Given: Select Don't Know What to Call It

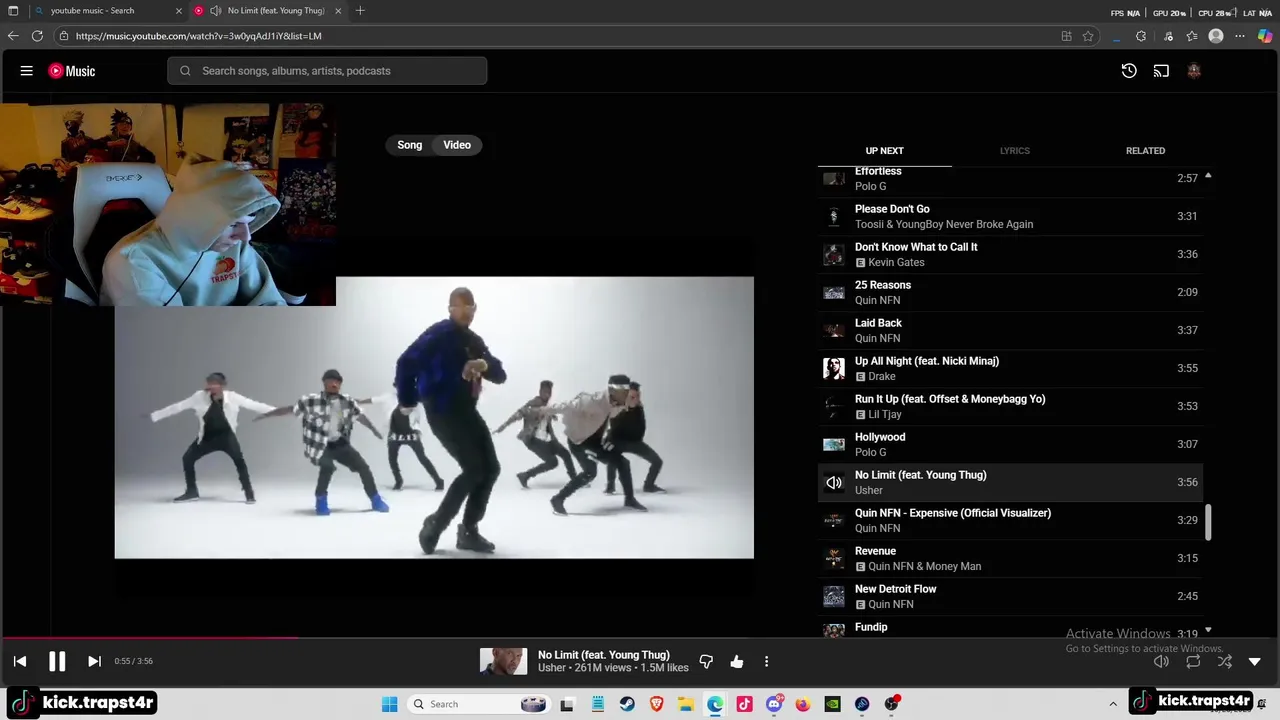Looking at the screenshot, I should click(x=1010, y=254).
